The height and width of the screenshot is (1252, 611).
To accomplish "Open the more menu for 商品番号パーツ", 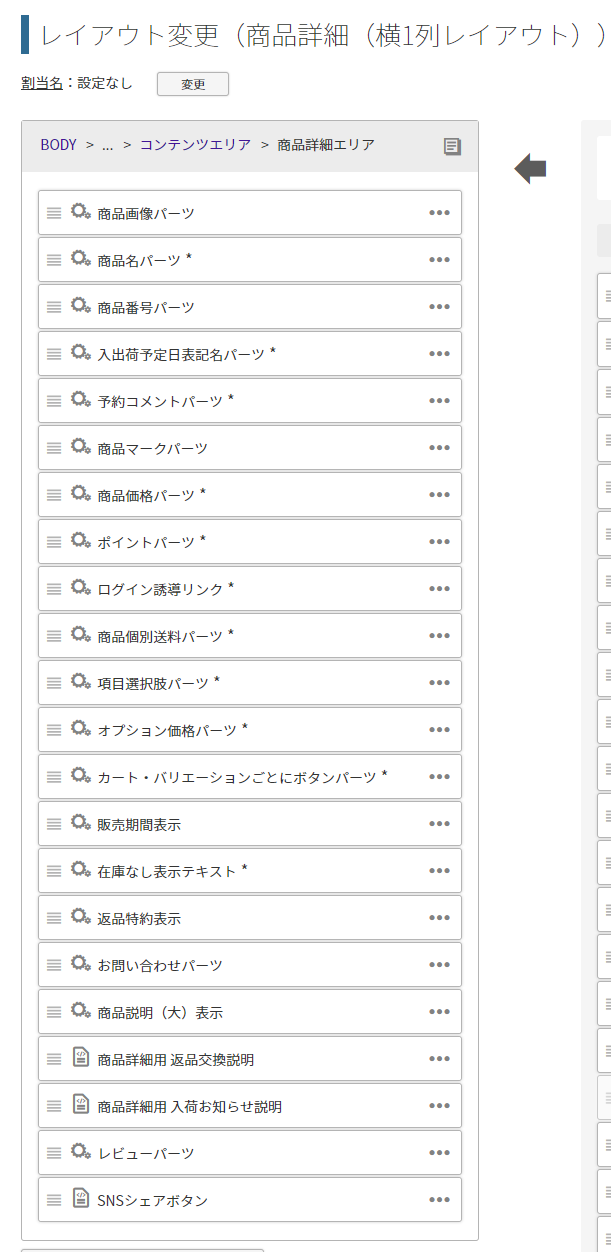I will [439, 307].
